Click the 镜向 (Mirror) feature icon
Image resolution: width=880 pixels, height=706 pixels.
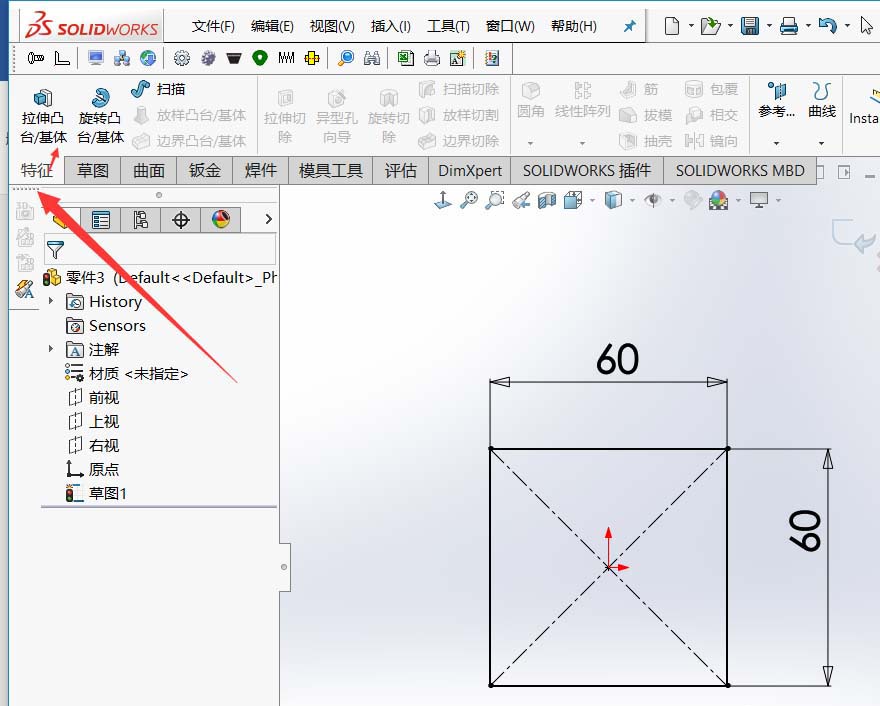tap(713, 140)
